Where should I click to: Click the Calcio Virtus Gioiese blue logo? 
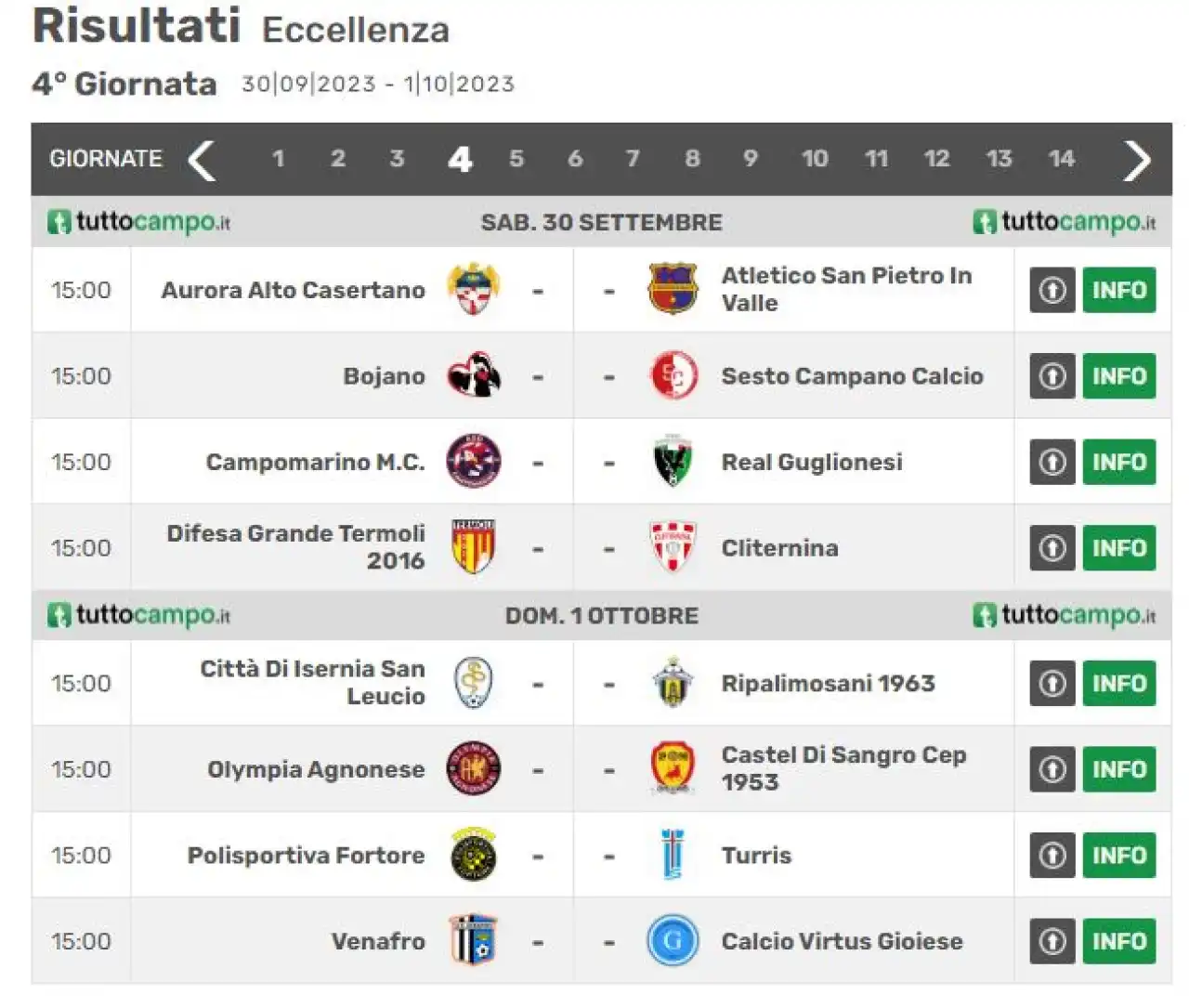(673, 940)
